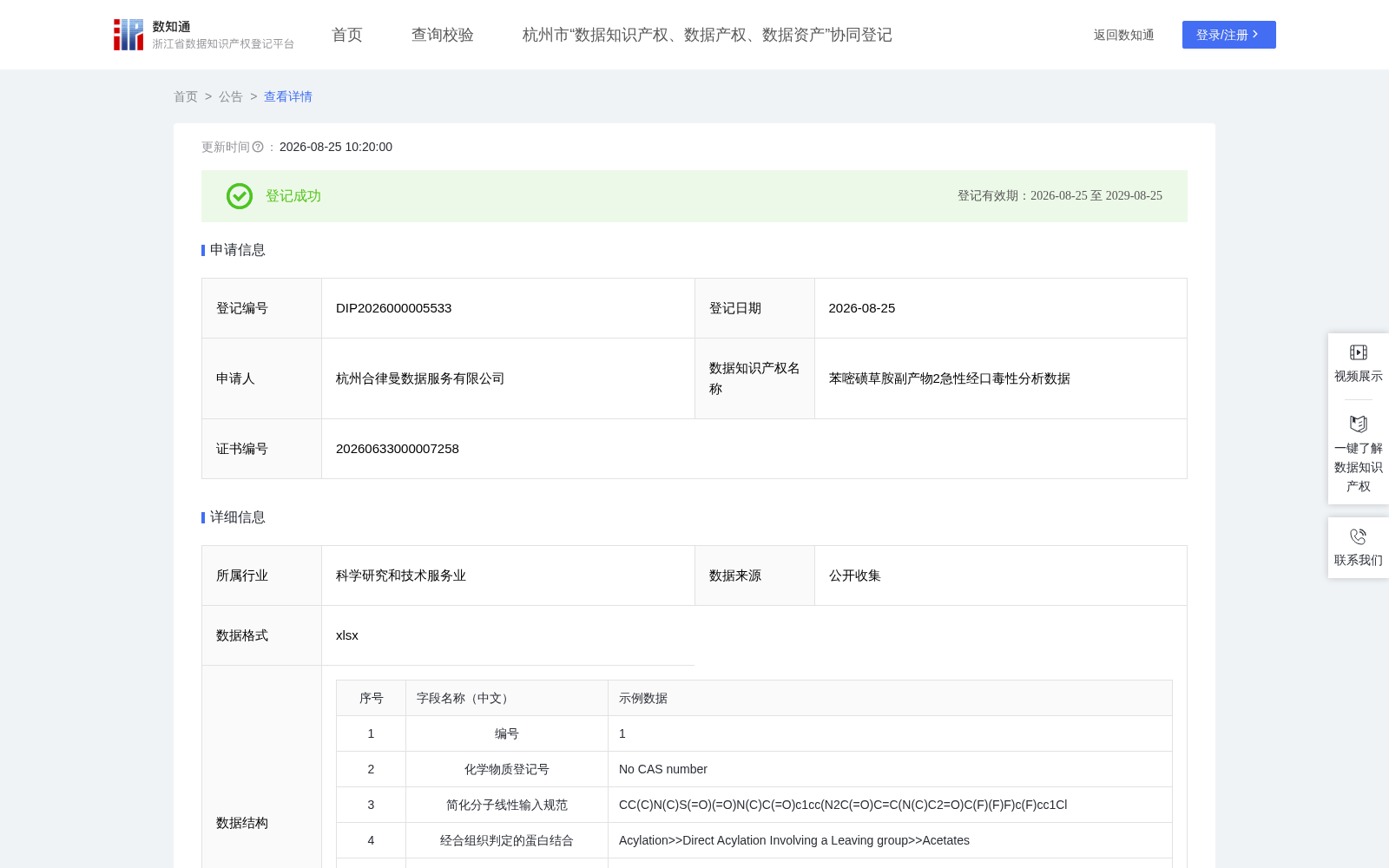
Task: Click the 数据格式 label cell
Action: pos(262,635)
